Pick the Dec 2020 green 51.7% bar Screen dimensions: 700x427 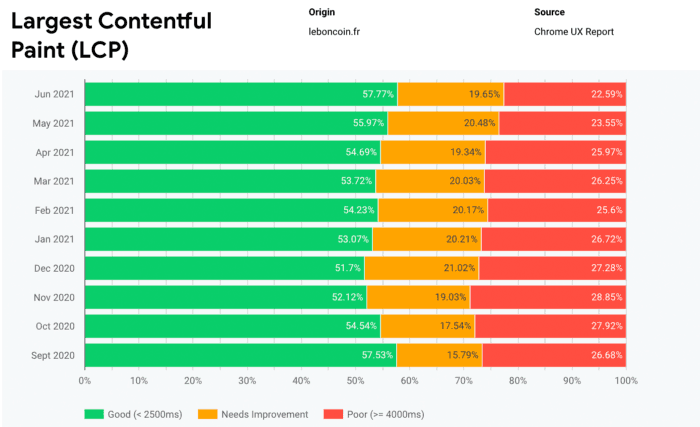224,268
